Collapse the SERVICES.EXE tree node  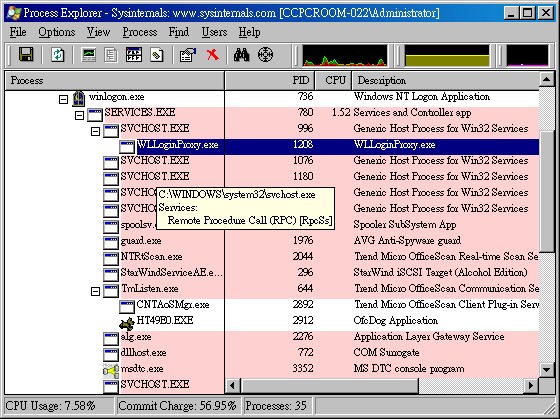(79, 115)
